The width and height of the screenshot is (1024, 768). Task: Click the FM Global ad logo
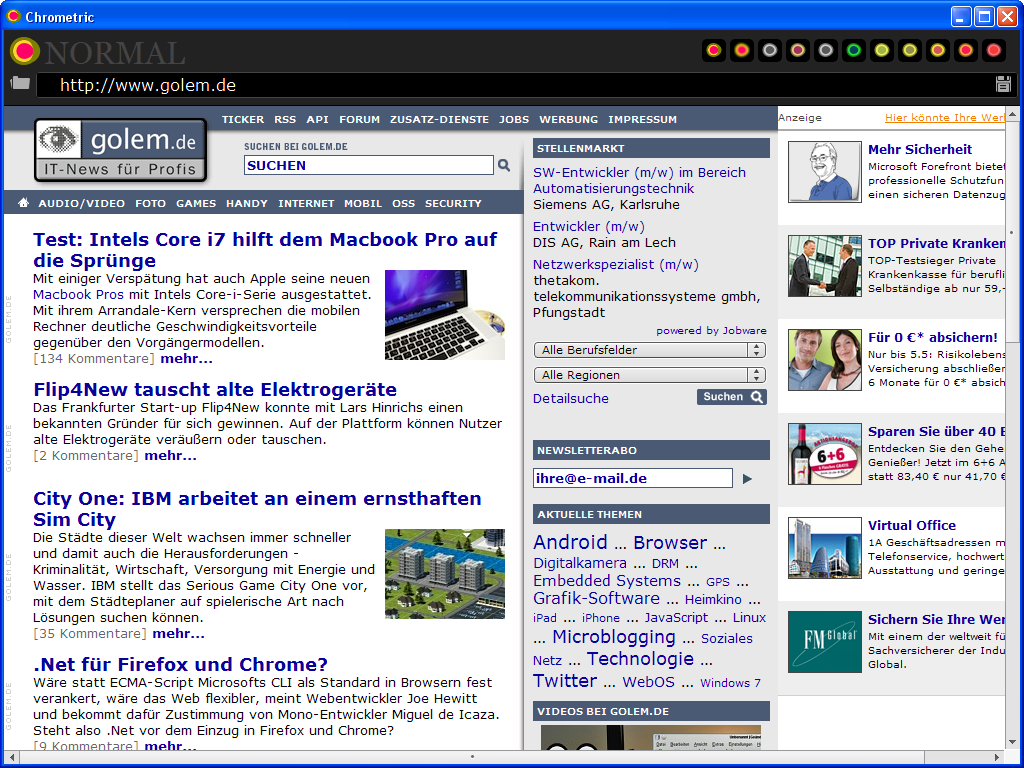[825, 642]
